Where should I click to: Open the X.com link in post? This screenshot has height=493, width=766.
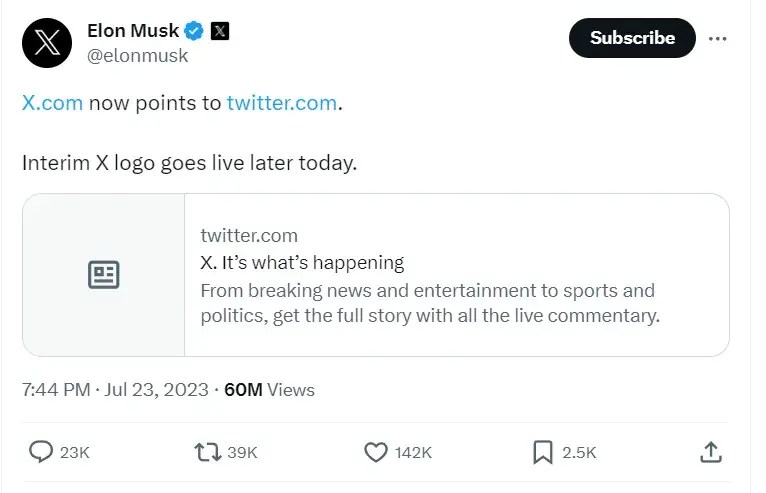click(52, 103)
